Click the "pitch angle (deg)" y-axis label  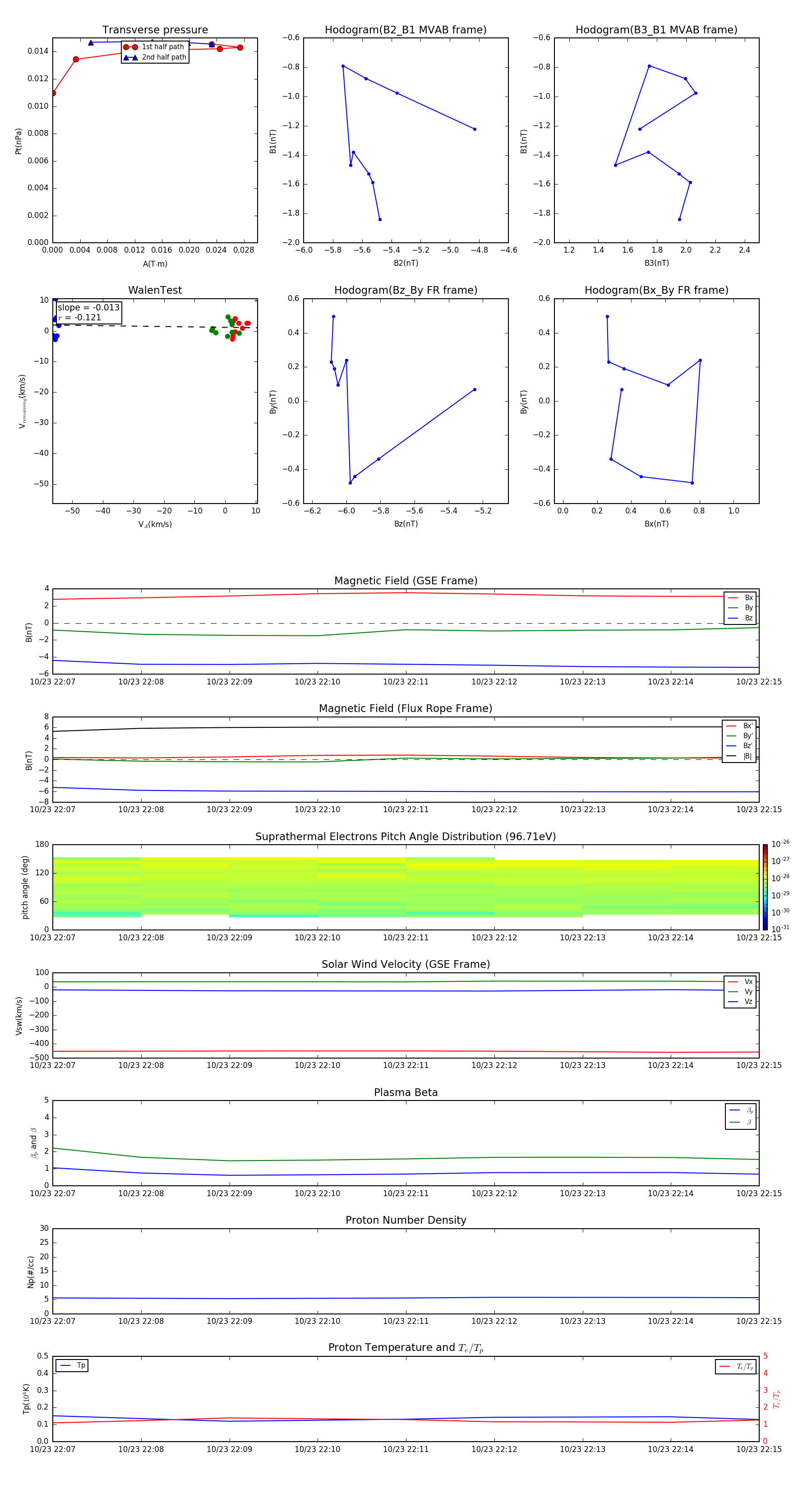pyautogui.click(x=25, y=887)
